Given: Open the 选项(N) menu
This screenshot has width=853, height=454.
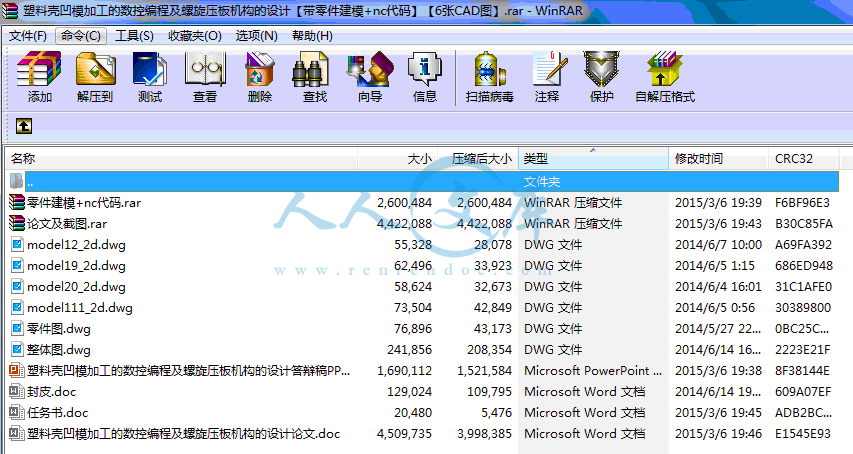Looking at the screenshot, I should click(x=256, y=36).
